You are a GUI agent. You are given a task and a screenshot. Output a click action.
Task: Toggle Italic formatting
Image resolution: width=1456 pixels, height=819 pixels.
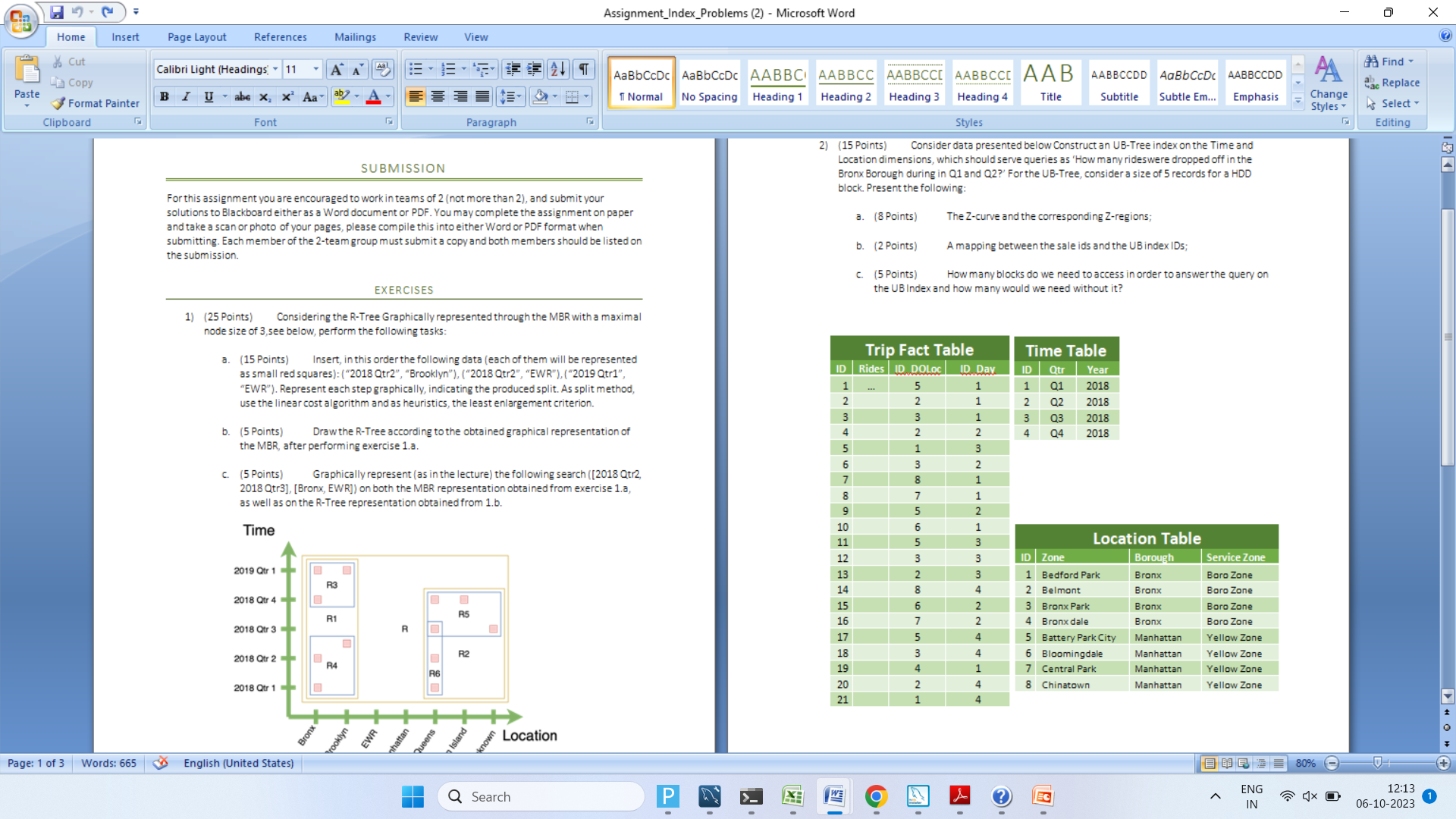tap(186, 96)
